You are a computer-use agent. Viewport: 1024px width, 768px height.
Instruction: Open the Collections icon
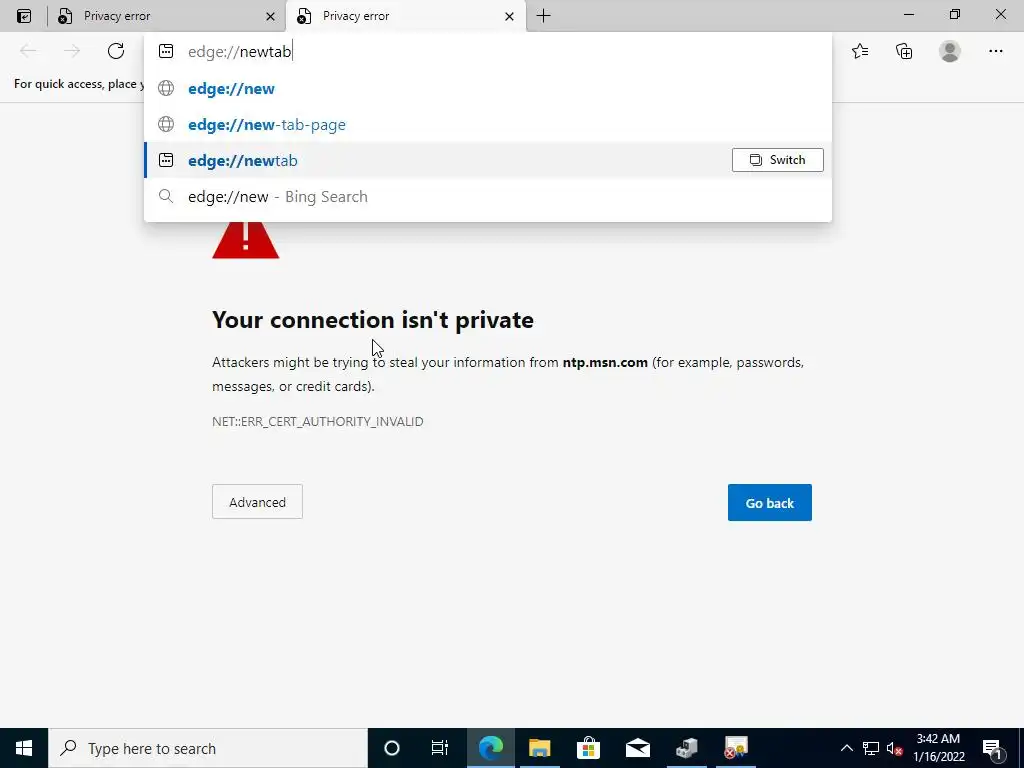click(904, 51)
